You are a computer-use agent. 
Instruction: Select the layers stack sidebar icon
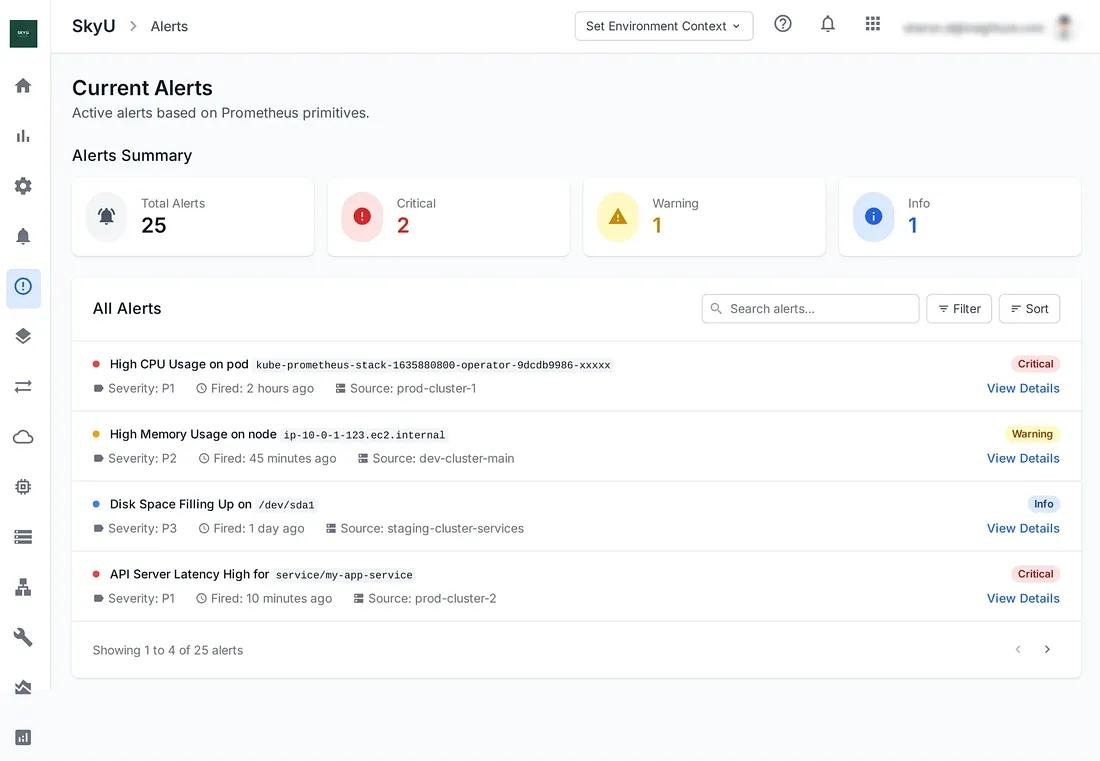coord(23,336)
